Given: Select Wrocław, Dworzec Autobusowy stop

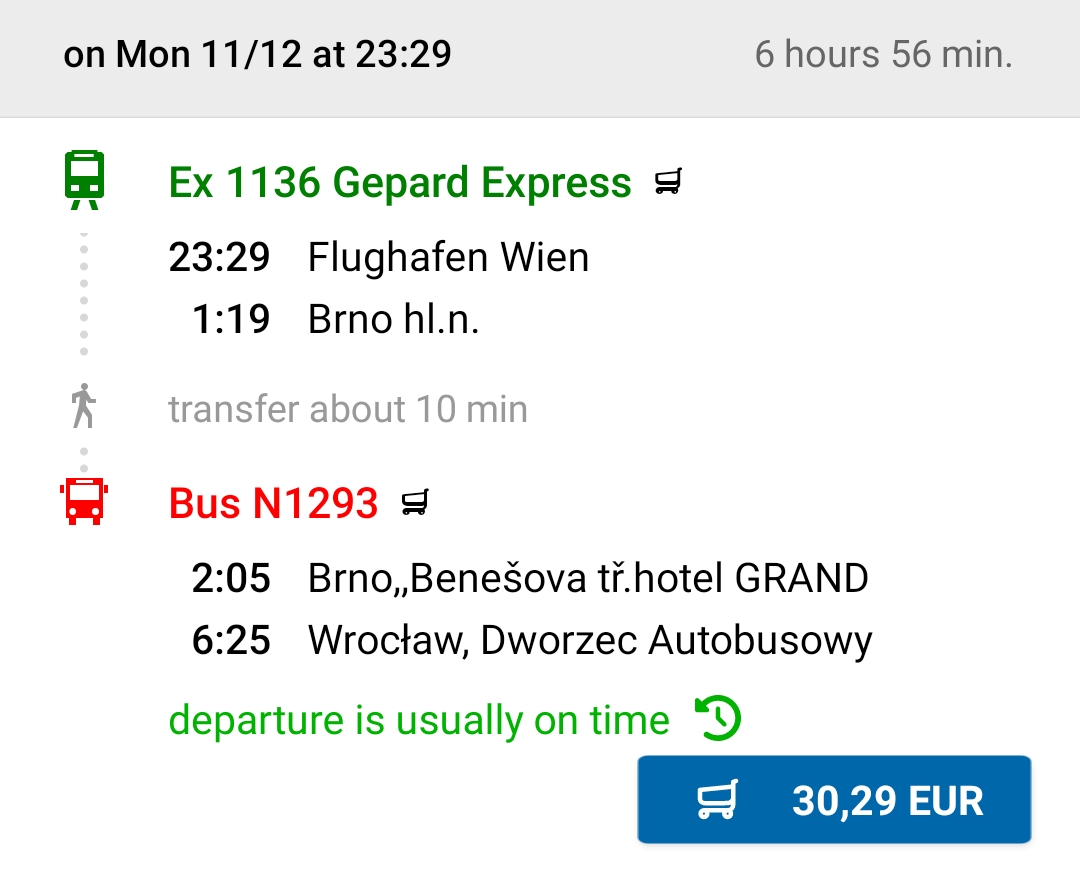Looking at the screenshot, I should tap(590, 640).
